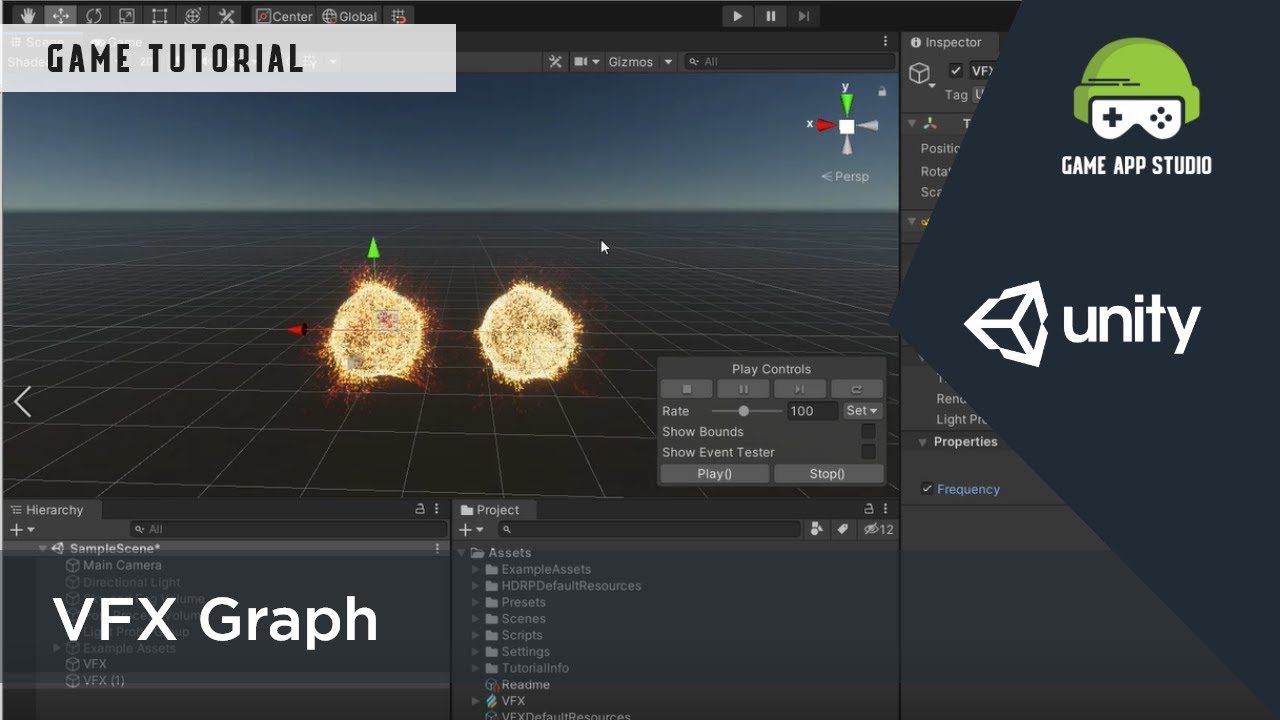Viewport: 1280px width, 720px height.
Task: Collapse the SampleScene tree node
Action: [x=42, y=548]
